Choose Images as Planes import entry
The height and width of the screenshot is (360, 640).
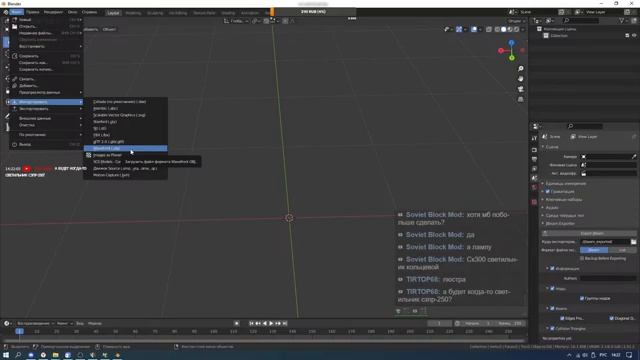click(x=126, y=155)
